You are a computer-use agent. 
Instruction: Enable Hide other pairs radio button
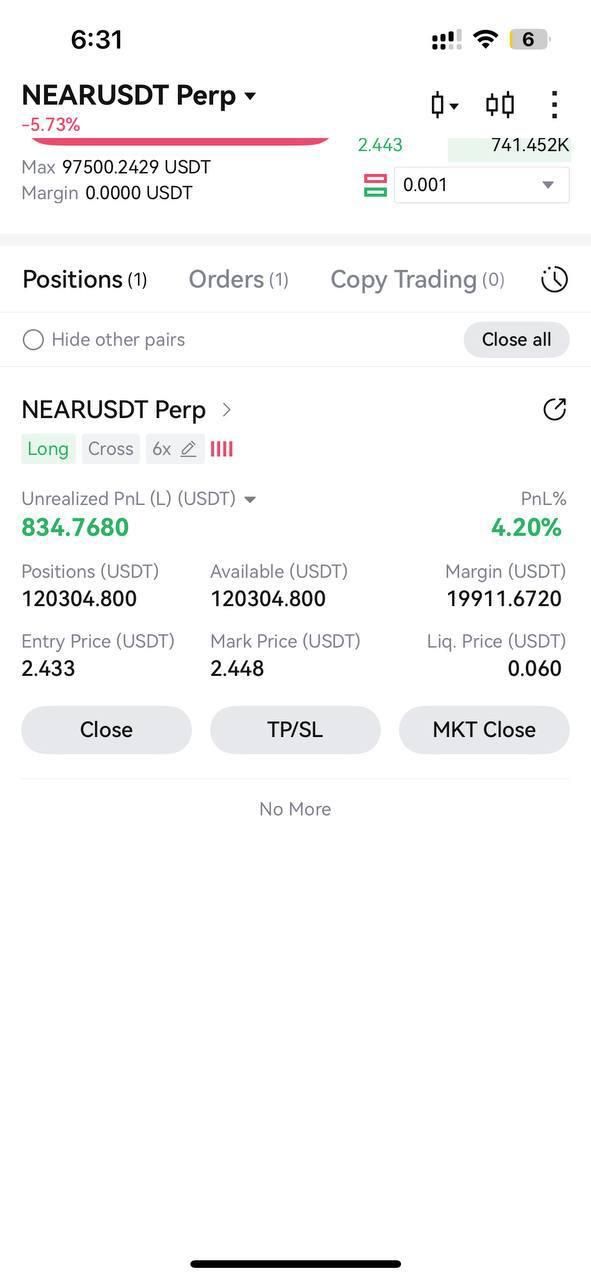click(33, 340)
